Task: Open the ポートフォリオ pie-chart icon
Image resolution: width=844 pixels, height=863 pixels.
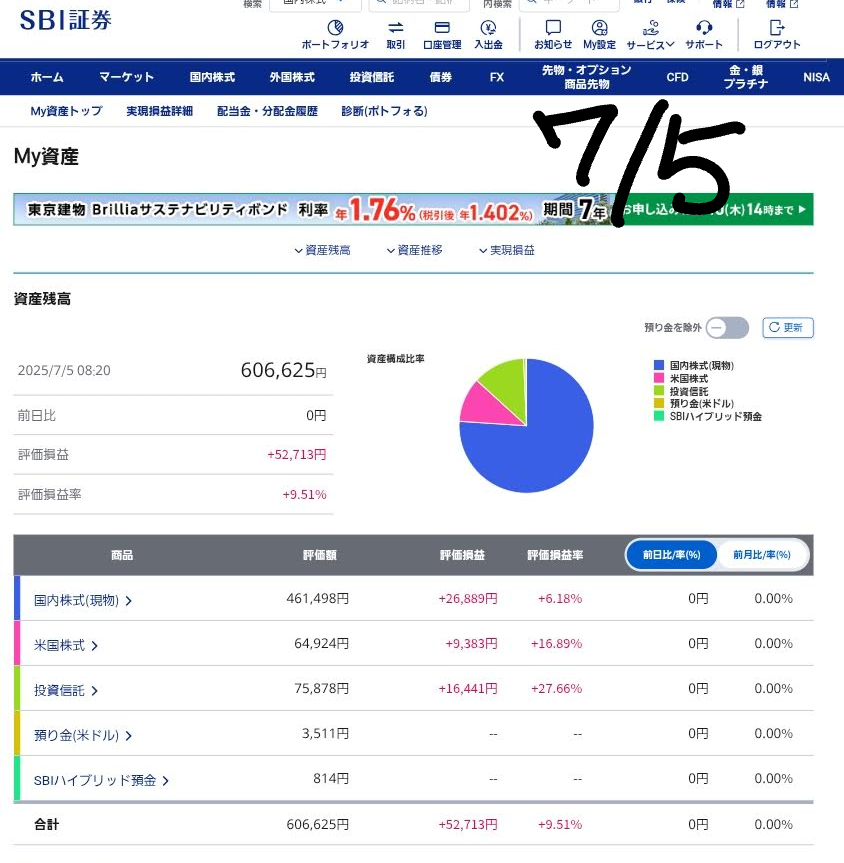Action: 335,28
